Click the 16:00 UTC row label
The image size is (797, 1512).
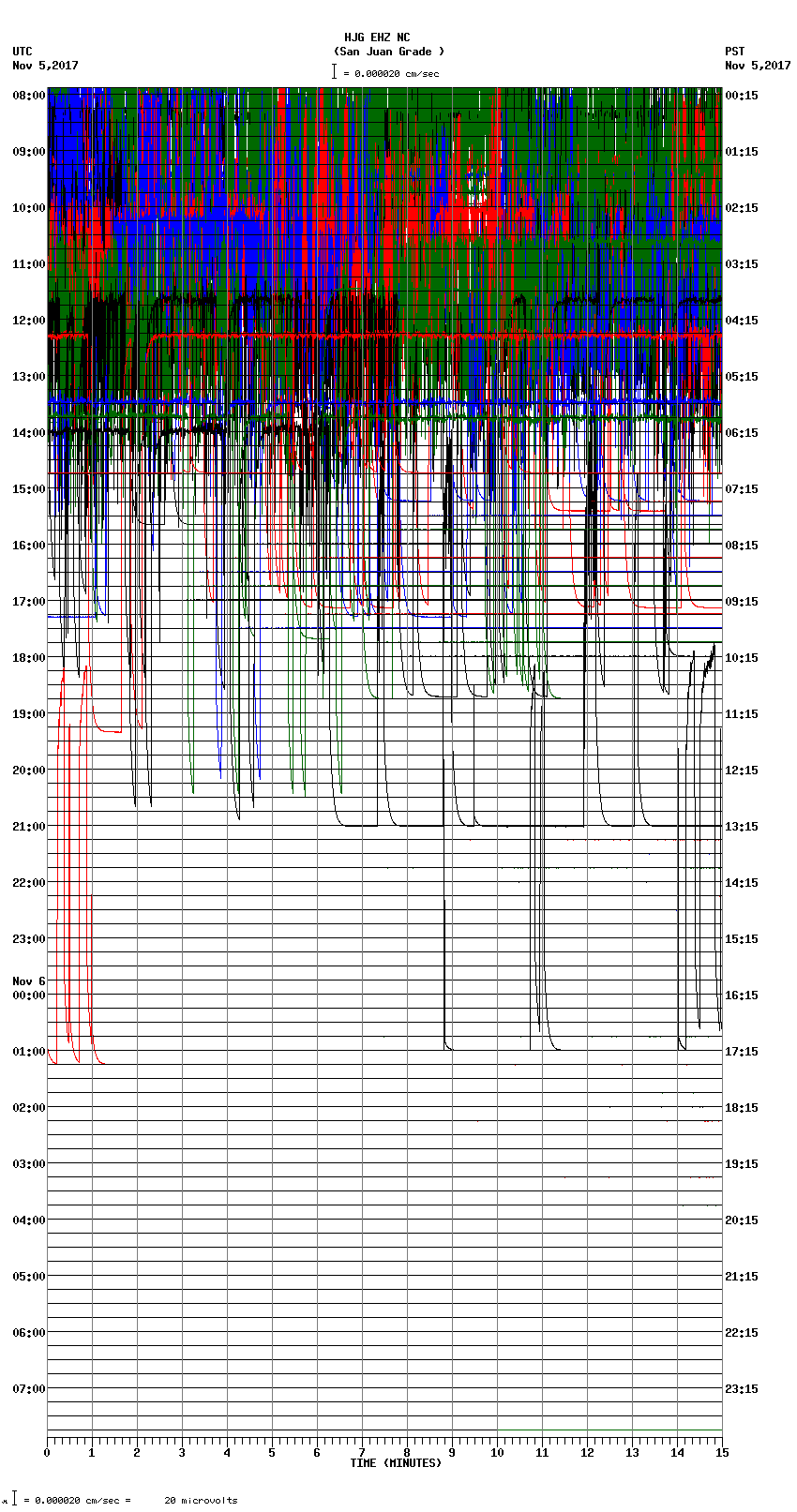coord(29,546)
